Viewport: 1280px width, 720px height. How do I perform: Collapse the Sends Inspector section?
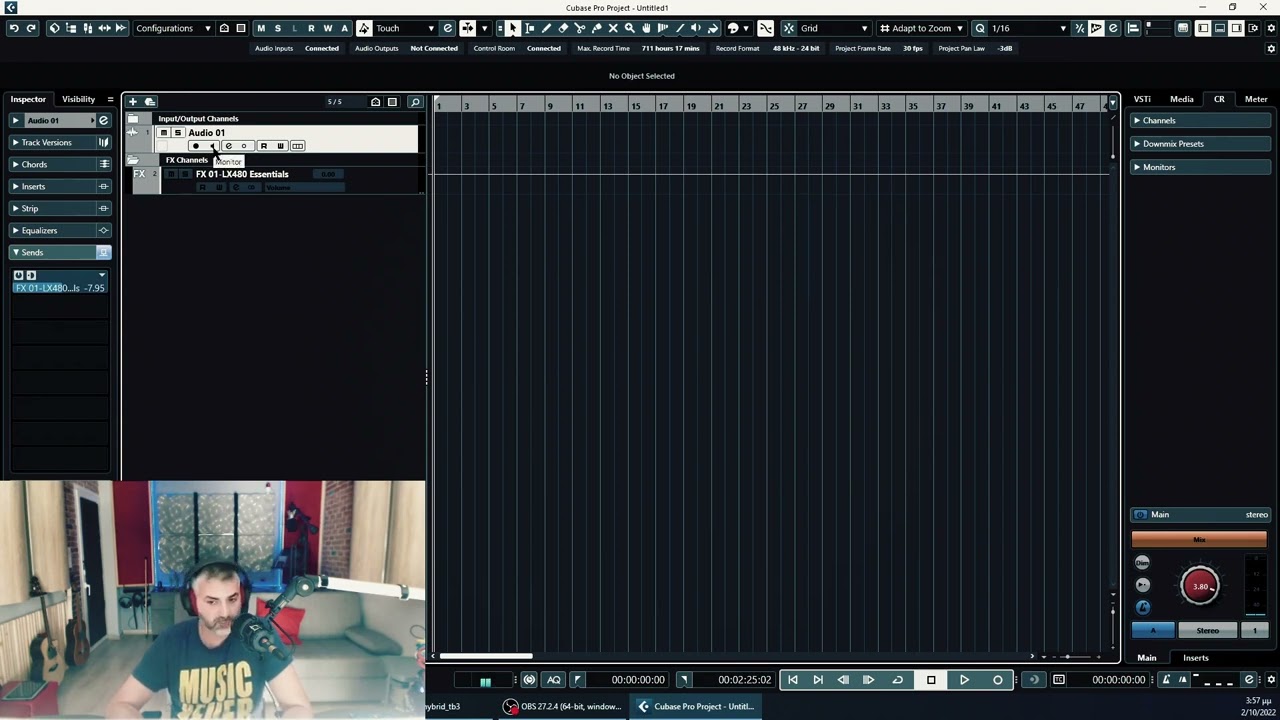click(x=53, y=252)
